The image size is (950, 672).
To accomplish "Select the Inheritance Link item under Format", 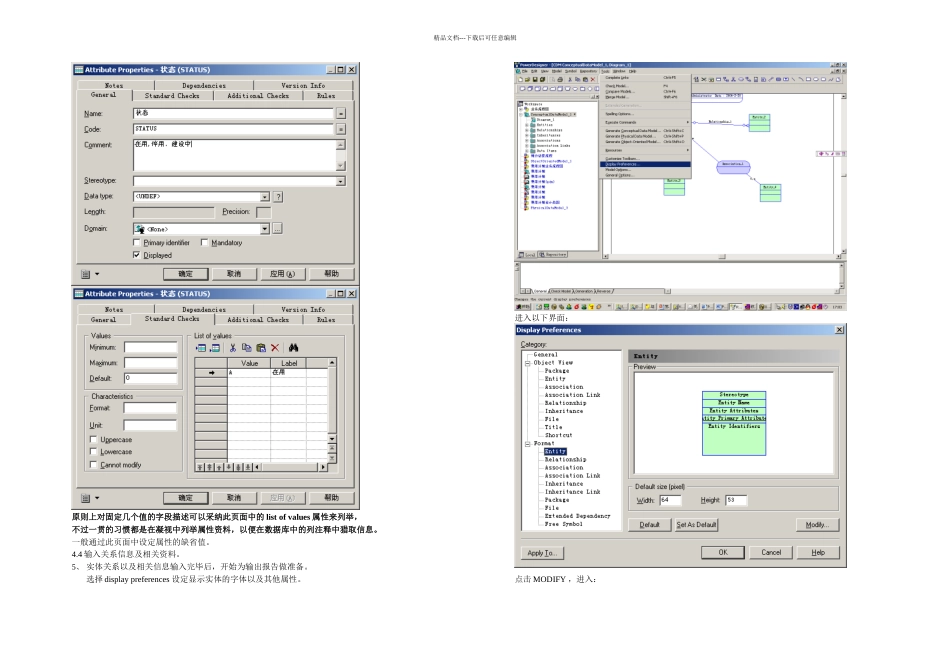I will point(573,492).
